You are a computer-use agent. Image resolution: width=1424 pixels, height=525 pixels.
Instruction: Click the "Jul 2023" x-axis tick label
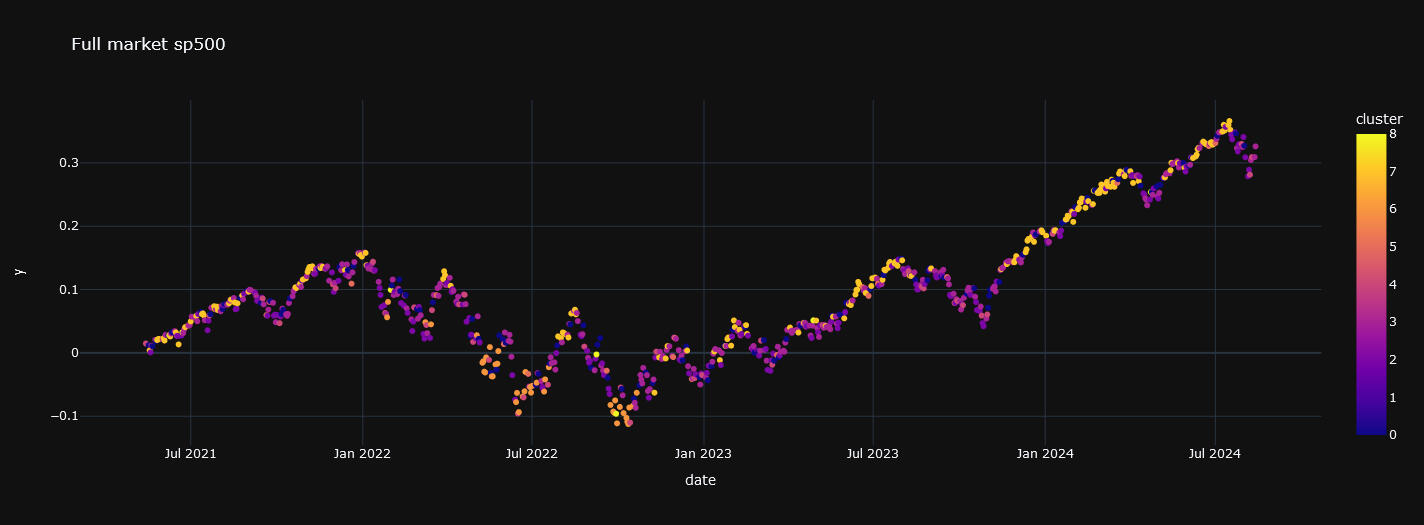tap(873, 454)
